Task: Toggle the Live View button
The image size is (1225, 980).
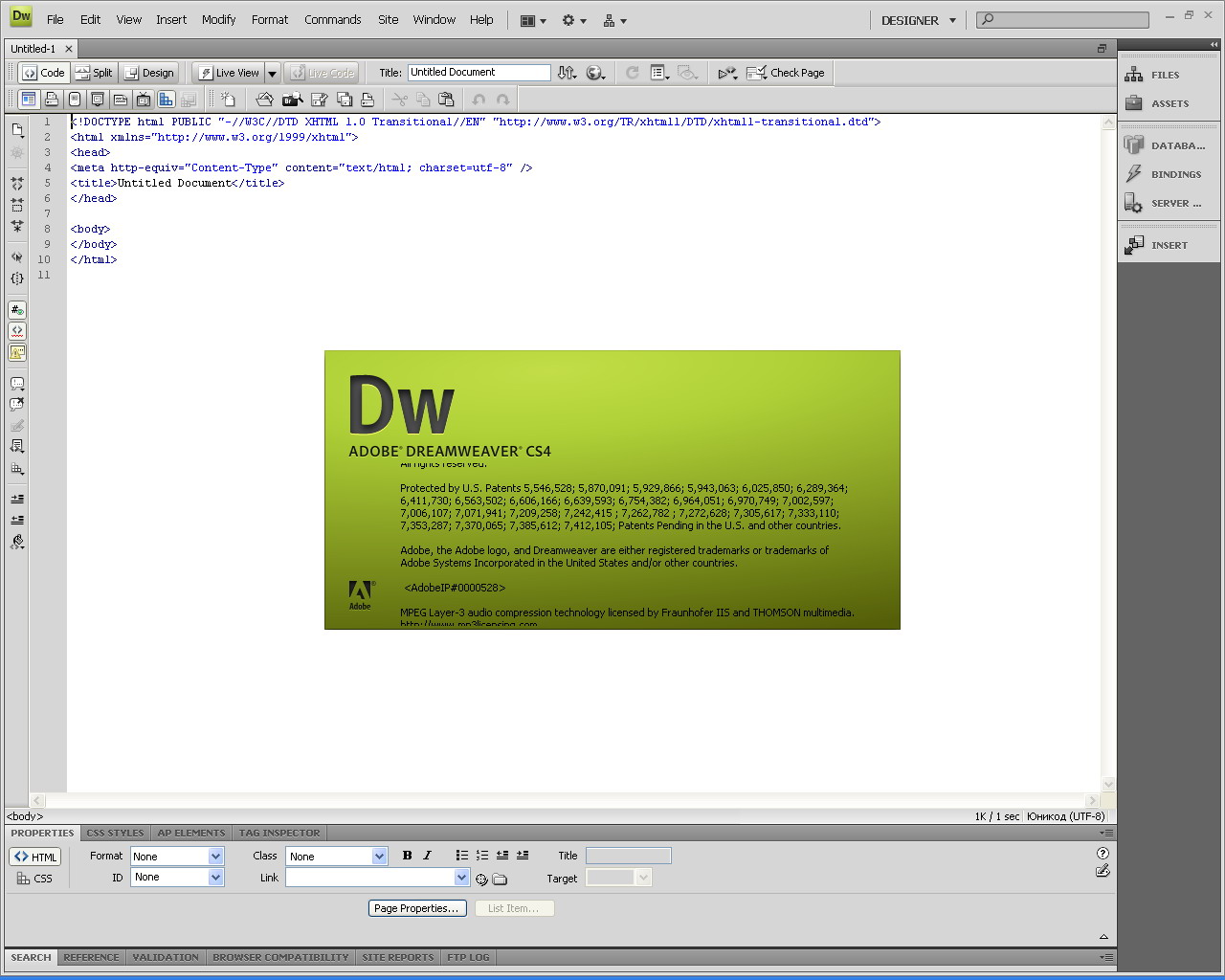Action: click(x=229, y=73)
